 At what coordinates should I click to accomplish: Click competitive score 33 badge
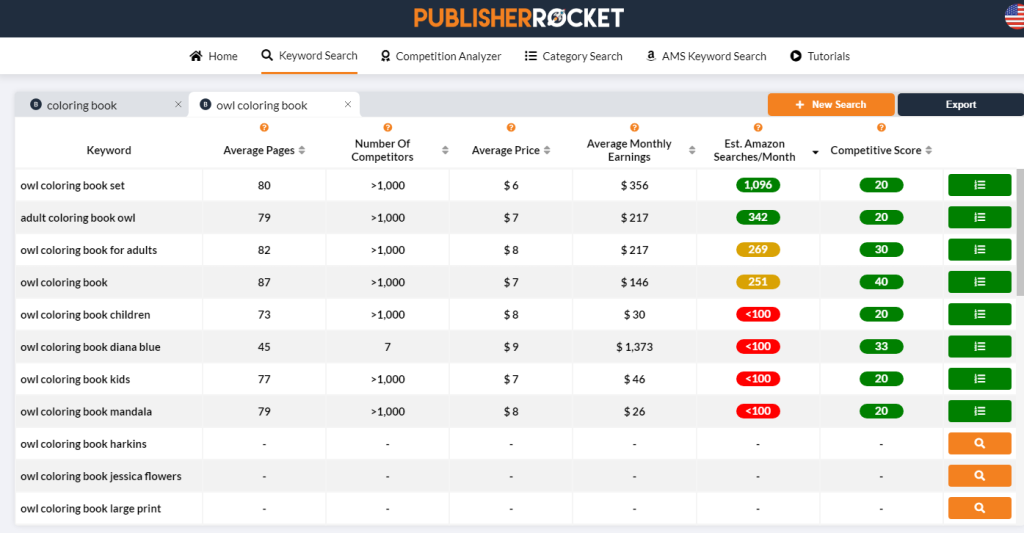coord(881,347)
